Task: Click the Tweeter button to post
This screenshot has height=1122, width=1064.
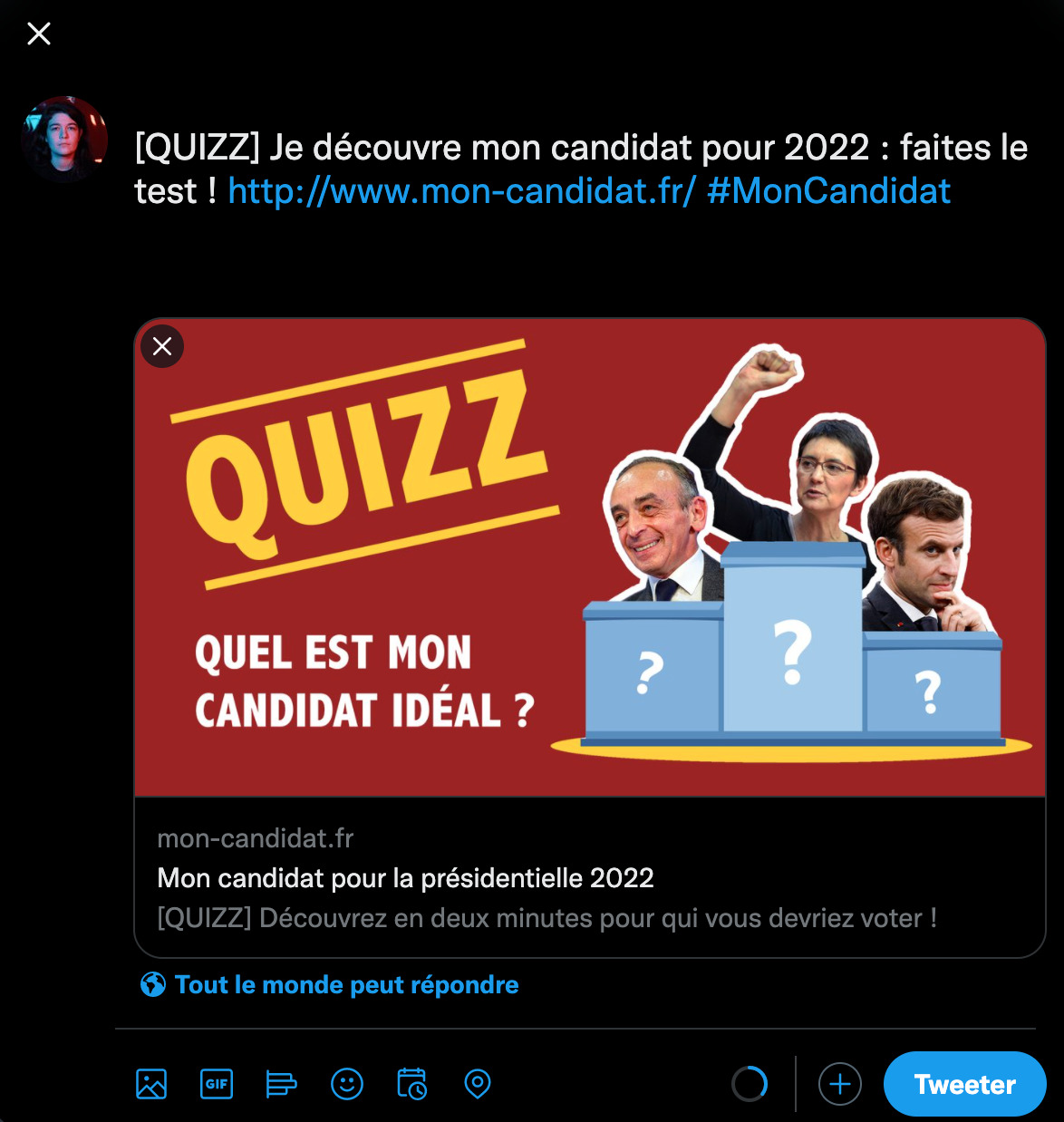Action: [x=965, y=1084]
